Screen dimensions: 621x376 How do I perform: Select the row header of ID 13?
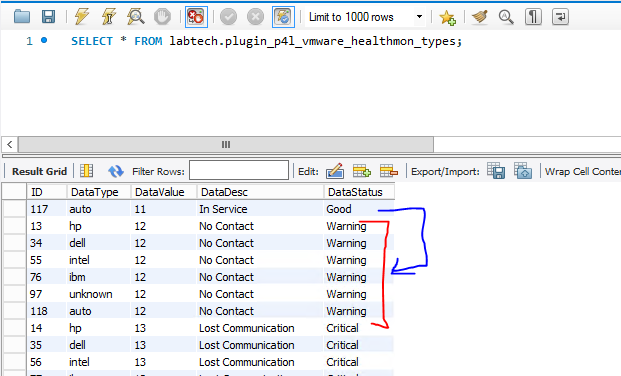14,226
